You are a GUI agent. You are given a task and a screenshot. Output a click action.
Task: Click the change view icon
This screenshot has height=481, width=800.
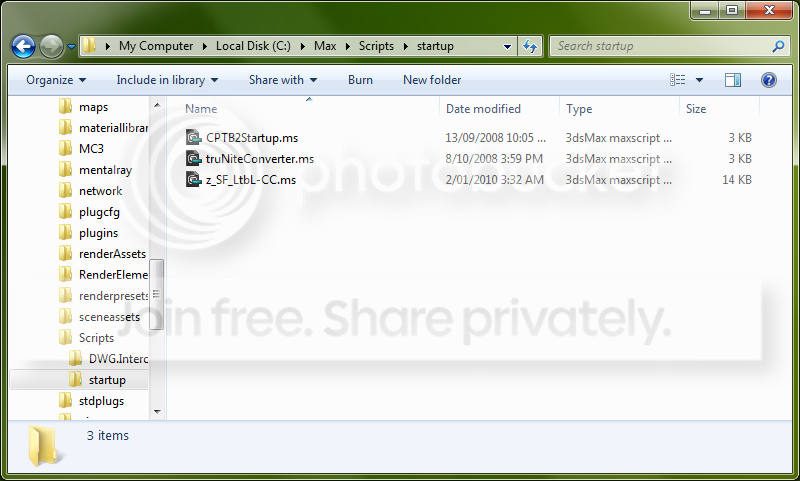(678, 80)
